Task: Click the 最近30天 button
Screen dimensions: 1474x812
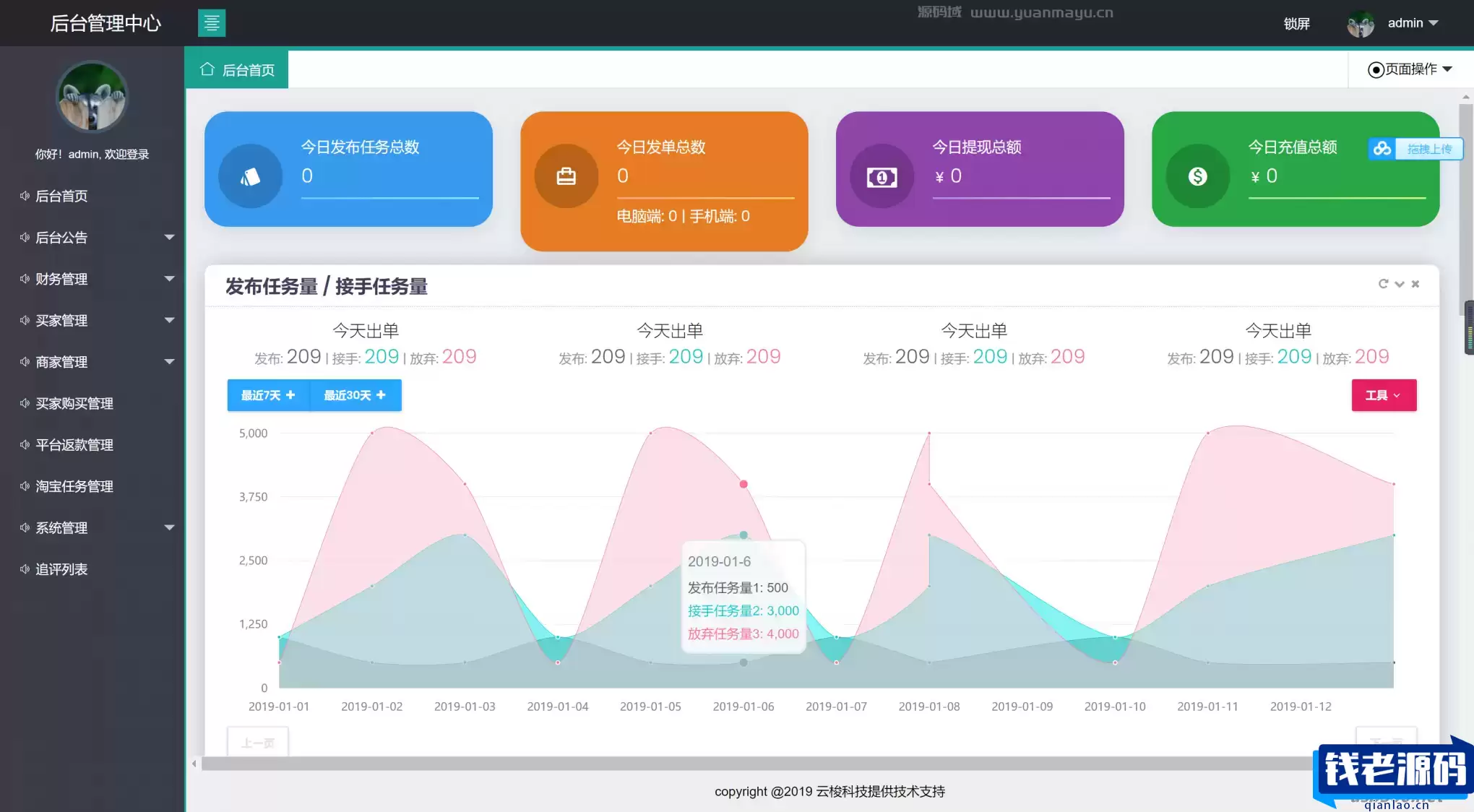Action: 355,395
